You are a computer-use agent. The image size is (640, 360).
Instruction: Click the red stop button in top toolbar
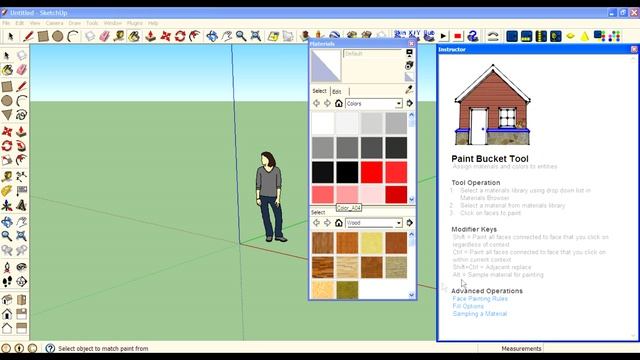coord(458,36)
